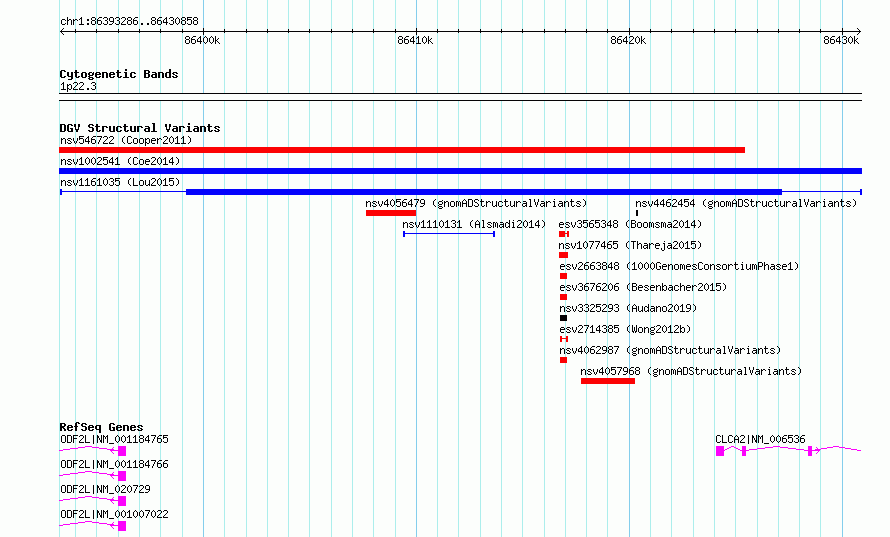
Task: Click the first CLCA2 exon box
Action: click(720, 451)
